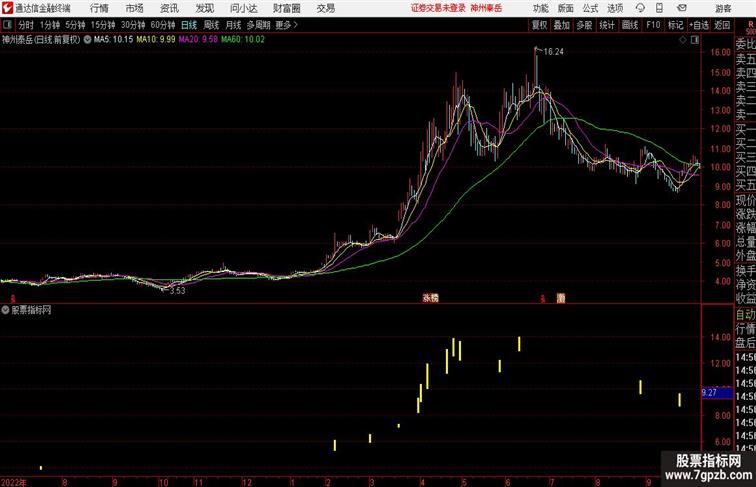Click the 涨榜 marker on the chart

pyautogui.click(x=431, y=298)
